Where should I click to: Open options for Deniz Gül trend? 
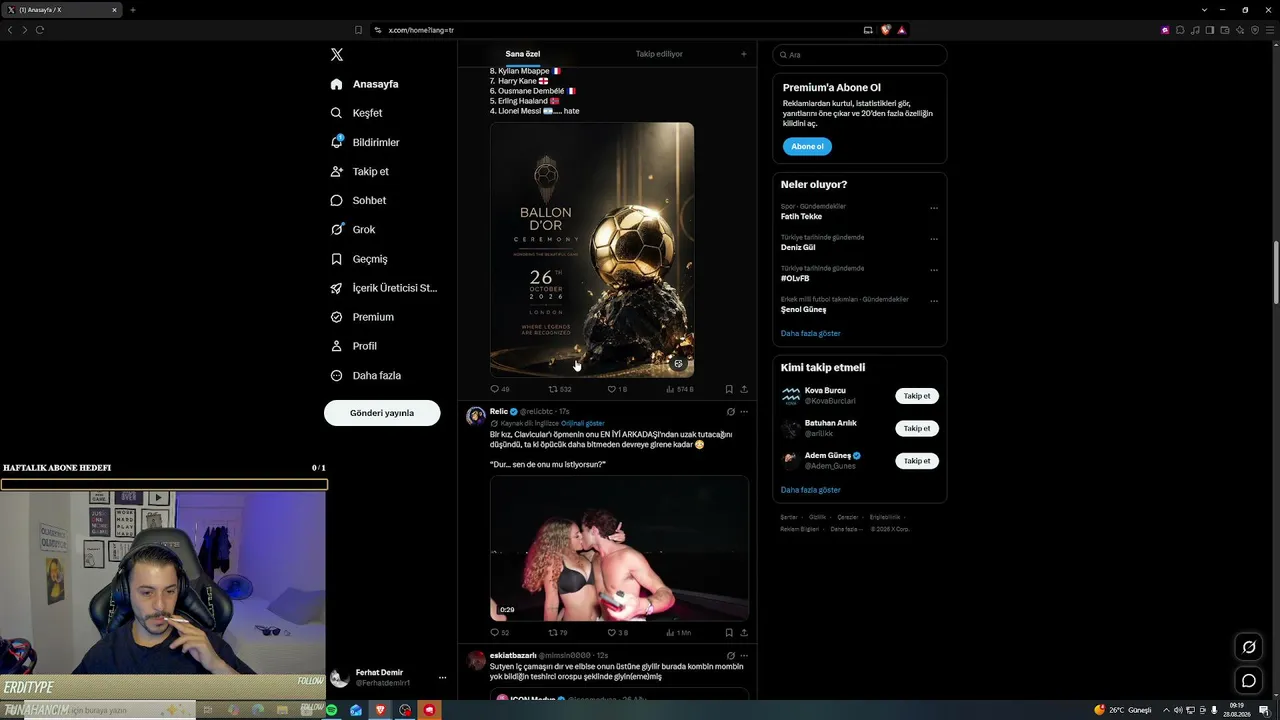934,239
